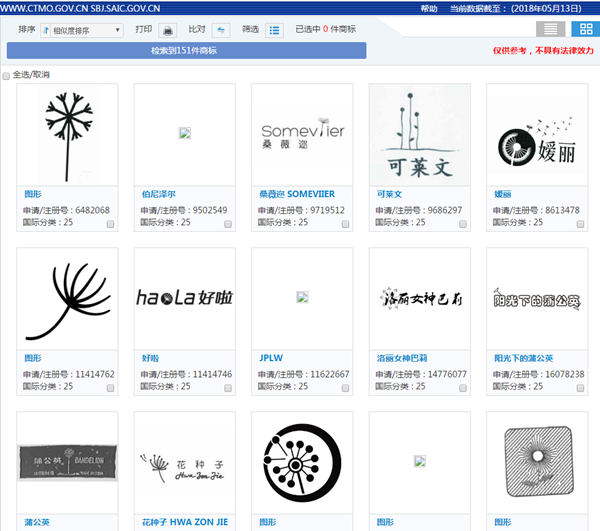Click the filter (筛选) list icon
The height and width of the screenshot is (531, 600).
pyautogui.click(x=274, y=30)
